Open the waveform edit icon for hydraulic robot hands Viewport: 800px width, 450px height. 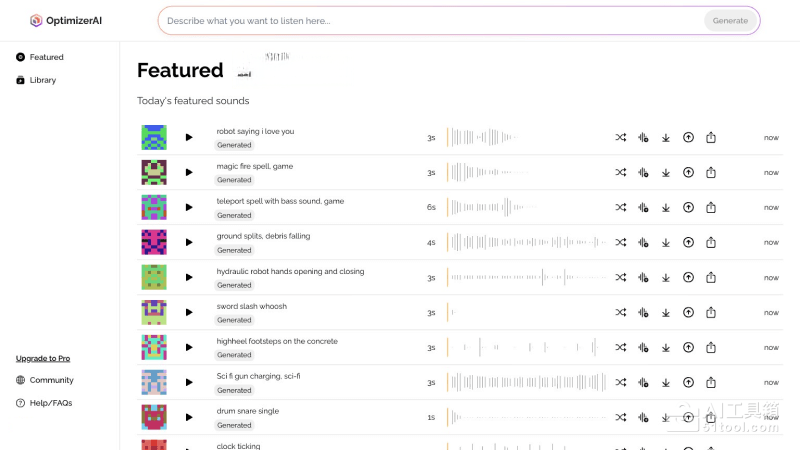pos(643,278)
